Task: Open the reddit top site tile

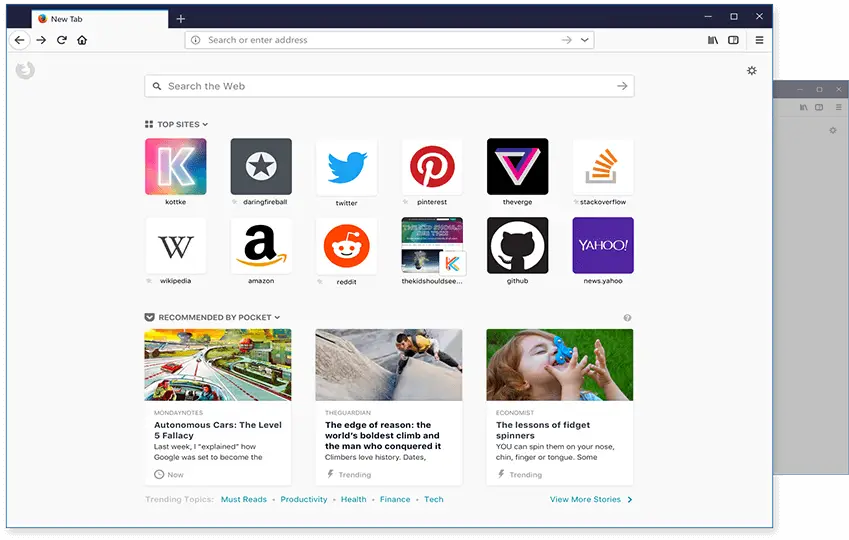Action: point(347,246)
